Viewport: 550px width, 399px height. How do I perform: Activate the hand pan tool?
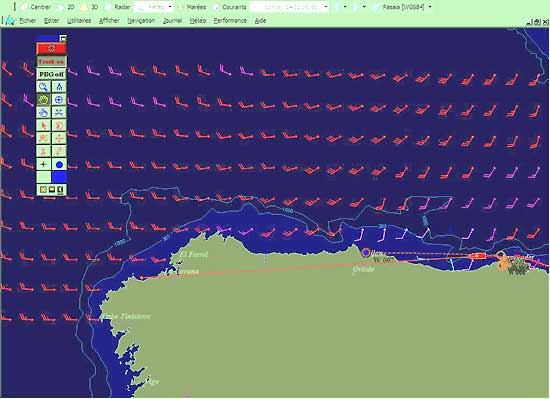(43, 100)
